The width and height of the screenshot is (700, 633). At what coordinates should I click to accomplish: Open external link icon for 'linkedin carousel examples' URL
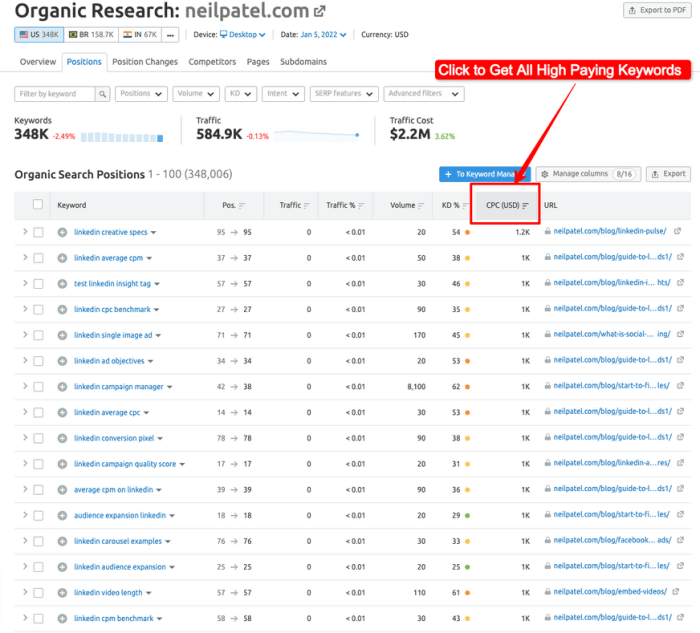680,540
